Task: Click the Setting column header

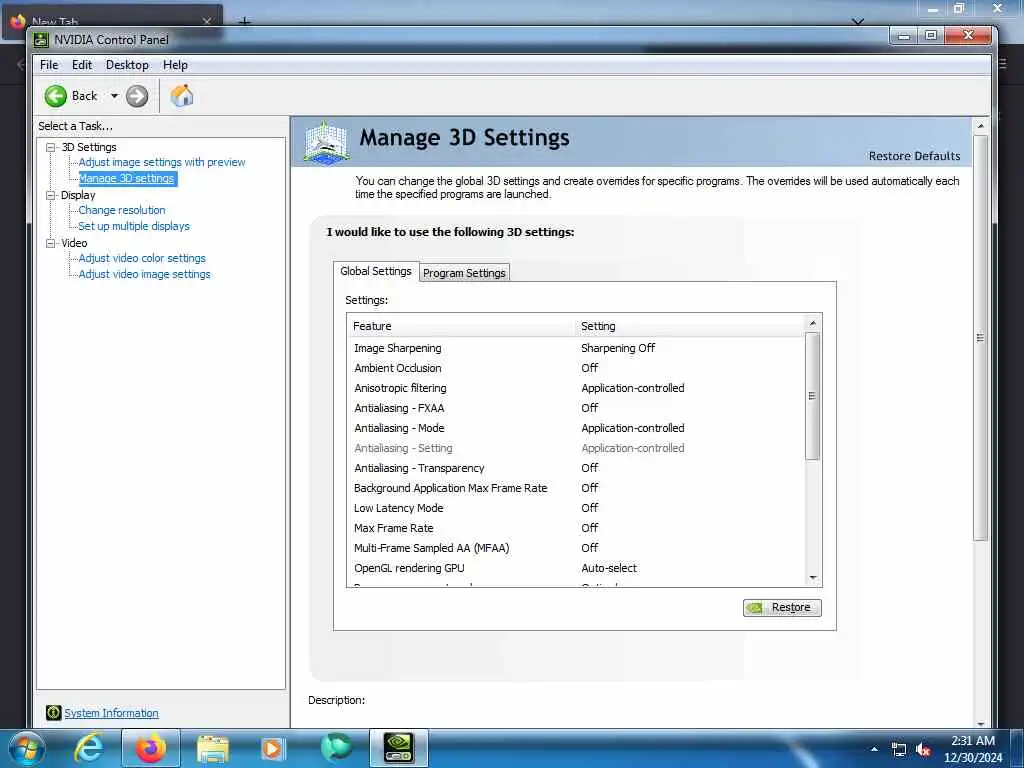Action: (x=690, y=326)
